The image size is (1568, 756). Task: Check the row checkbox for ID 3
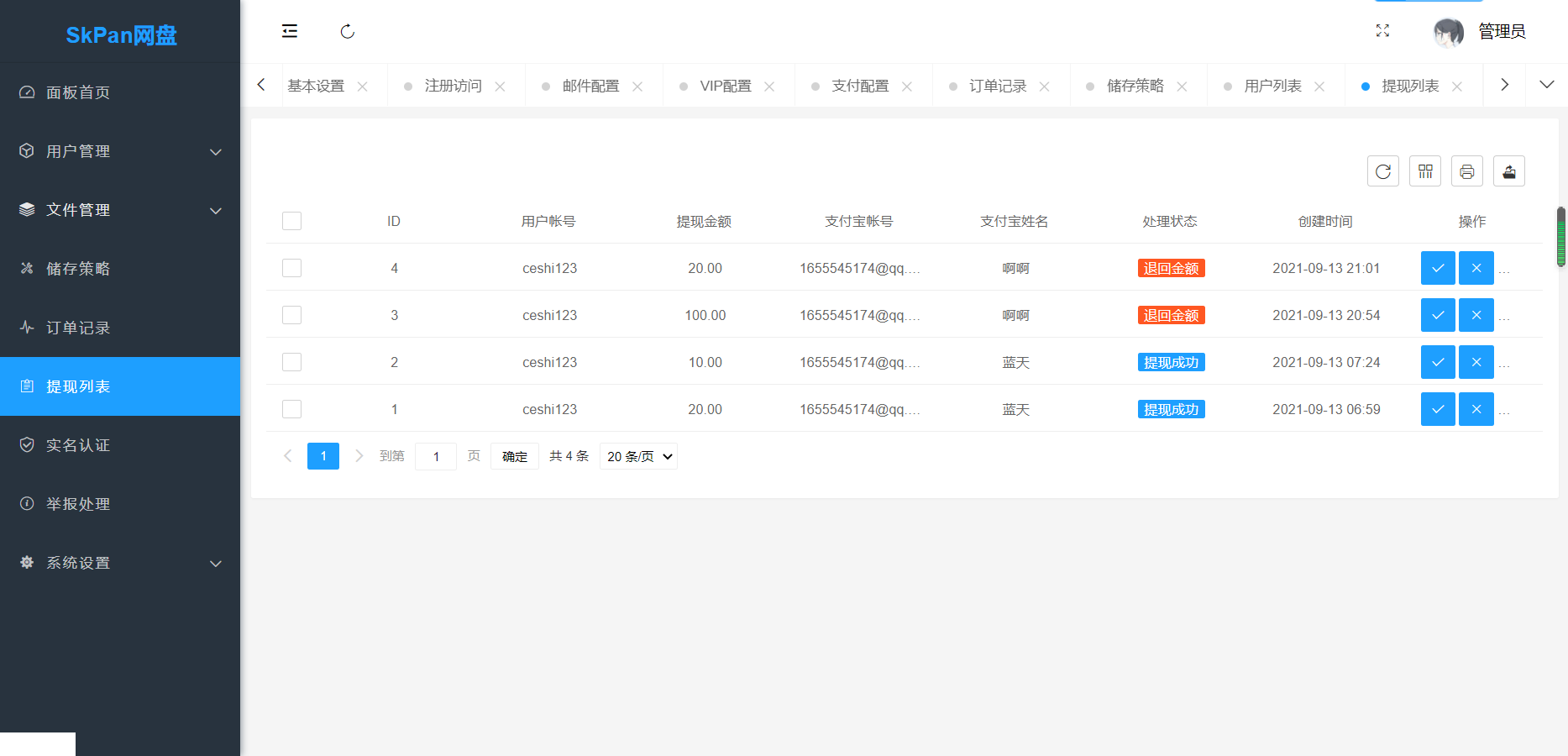[291, 315]
